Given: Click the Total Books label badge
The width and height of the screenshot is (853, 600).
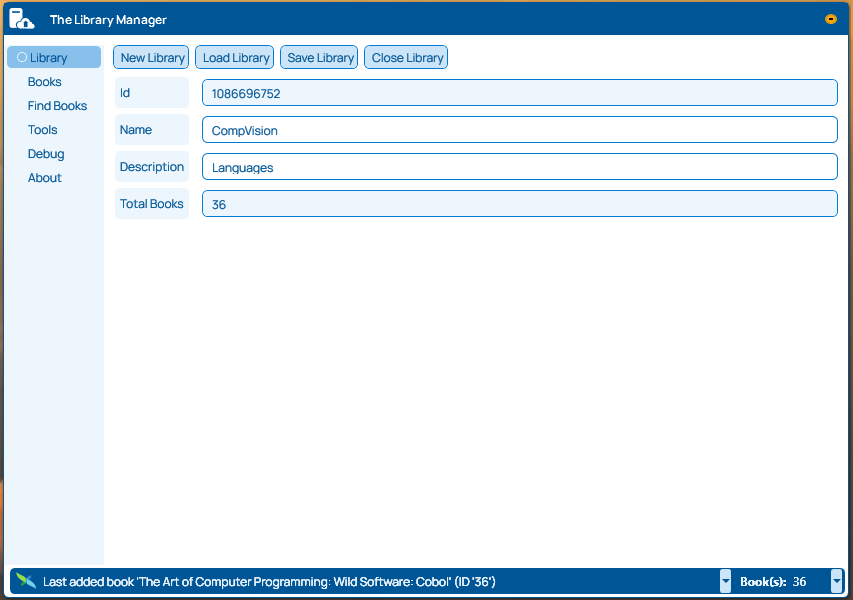Looking at the screenshot, I should [151, 203].
